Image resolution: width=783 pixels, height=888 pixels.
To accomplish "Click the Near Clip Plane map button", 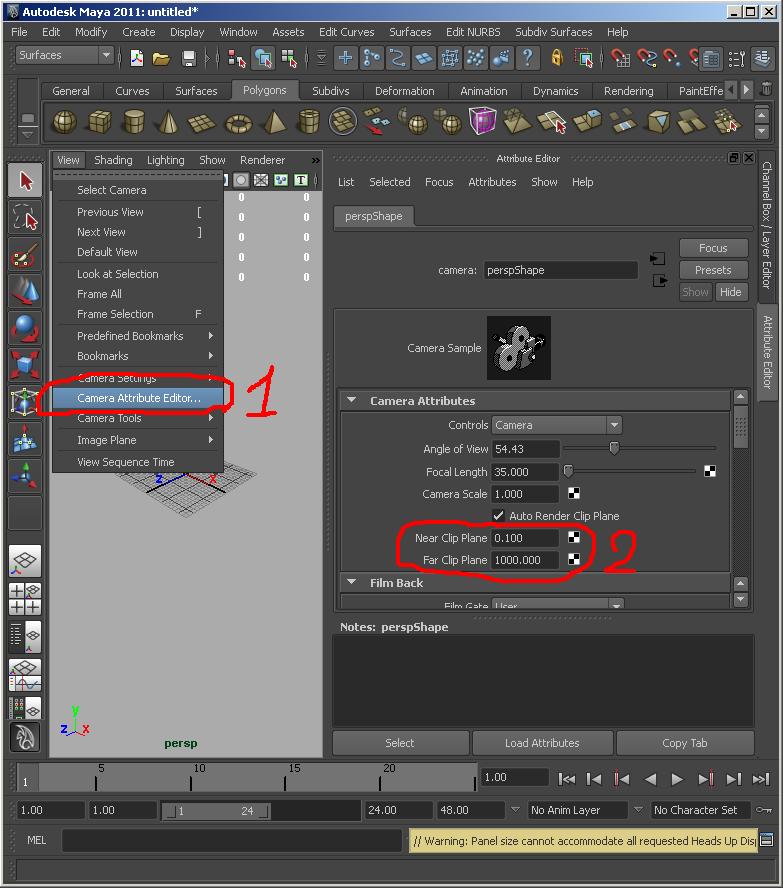I will pos(574,538).
